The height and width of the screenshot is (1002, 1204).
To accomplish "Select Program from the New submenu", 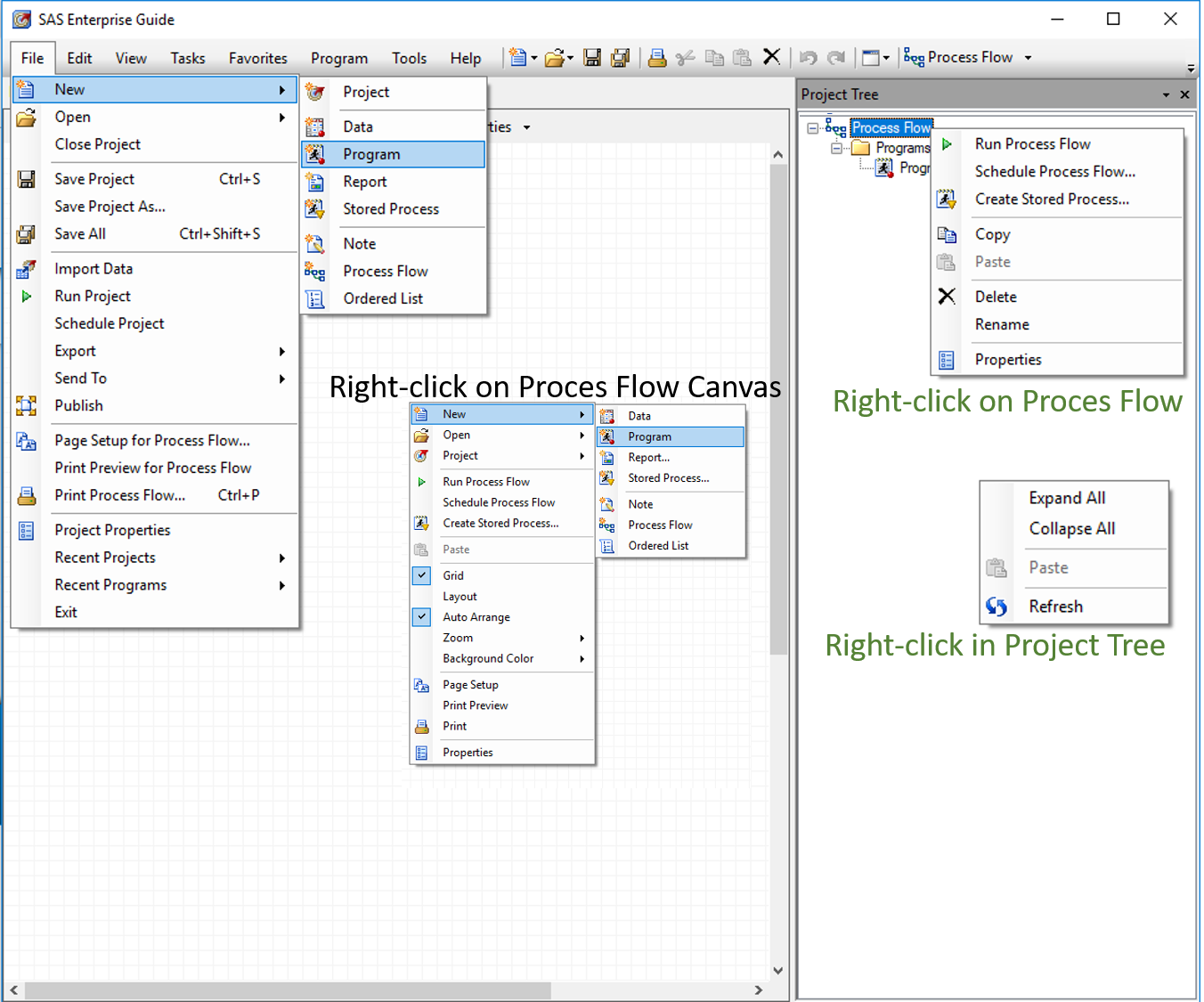I will pyautogui.click(x=372, y=153).
